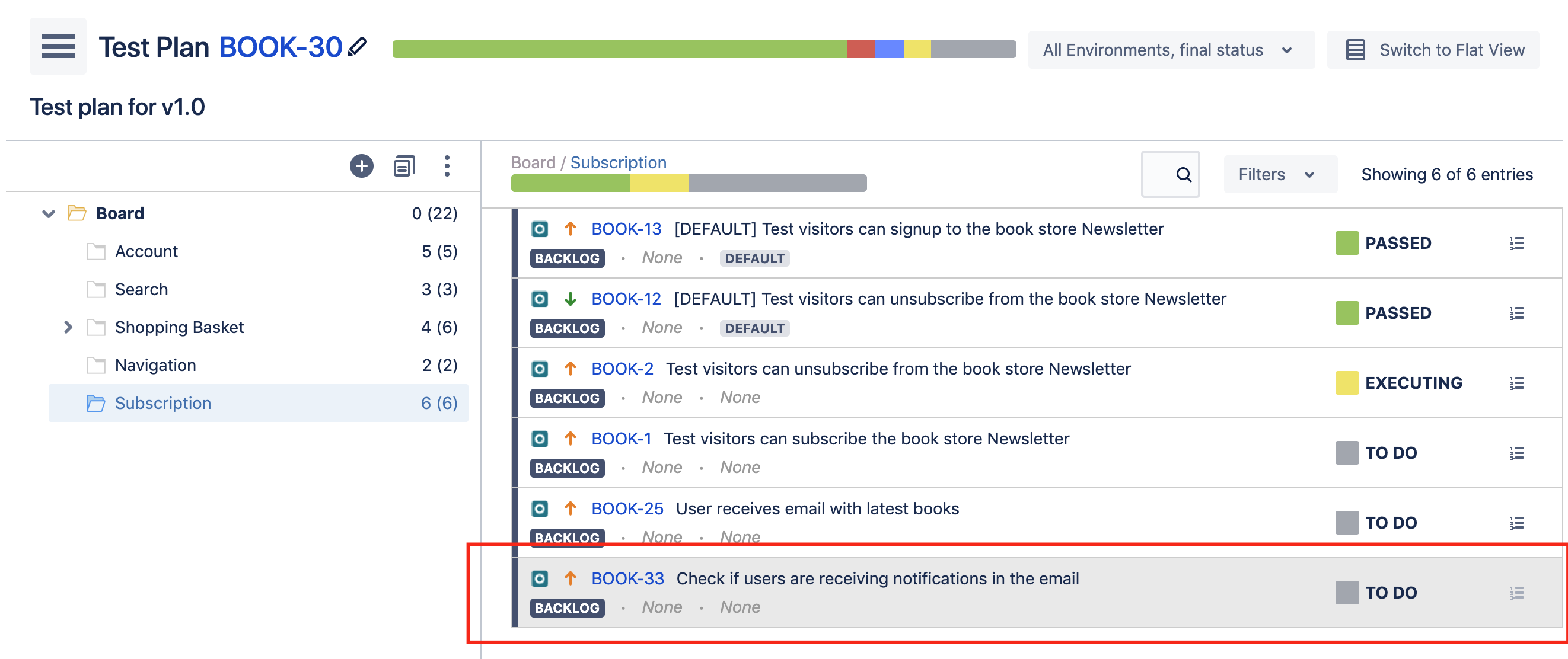The width and height of the screenshot is (1568, 659).
Task: Click the test issue type icon for BOOK-2
Action: pos(539,369)
